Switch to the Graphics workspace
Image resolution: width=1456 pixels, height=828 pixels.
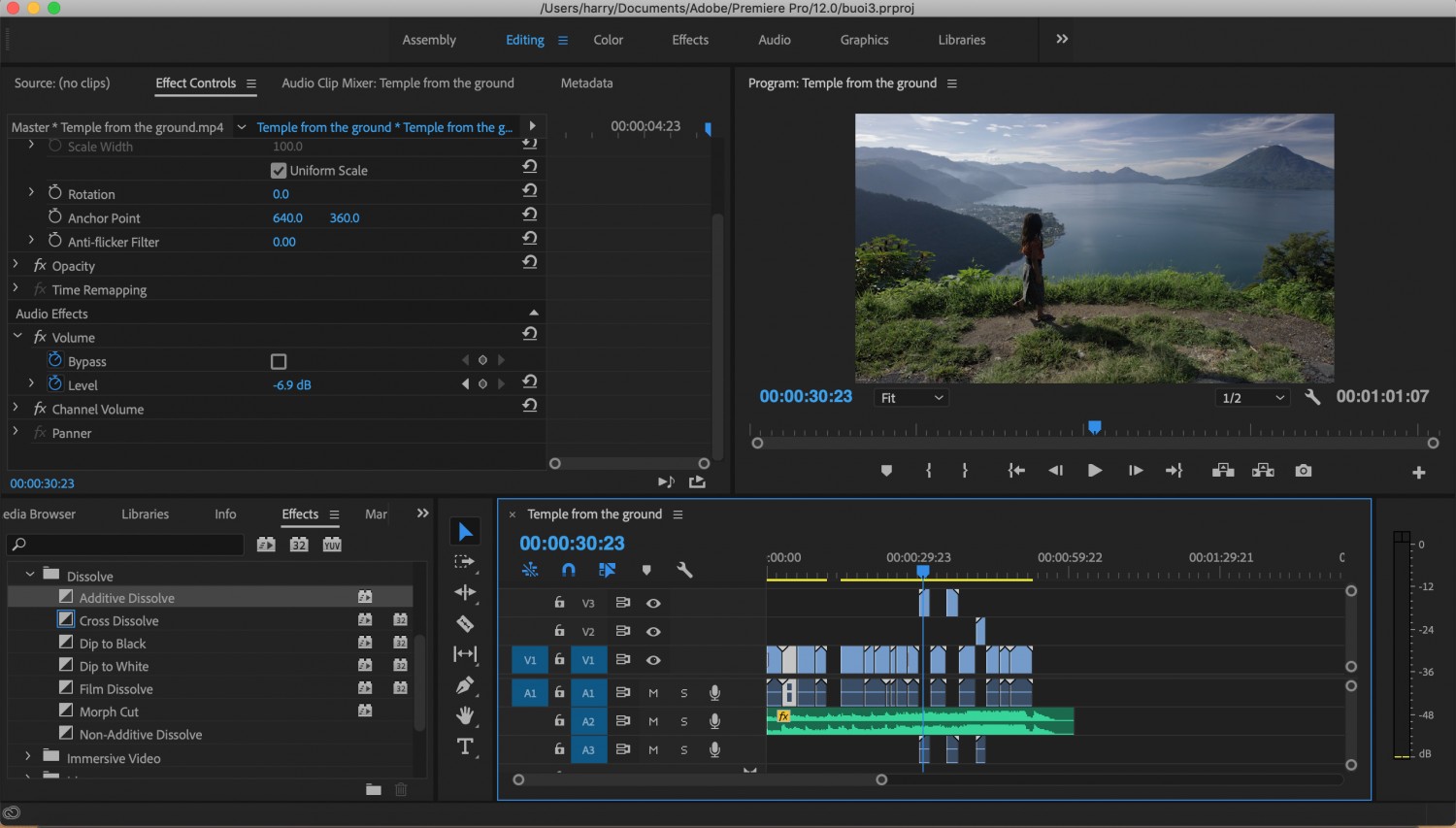coord(864,40)
